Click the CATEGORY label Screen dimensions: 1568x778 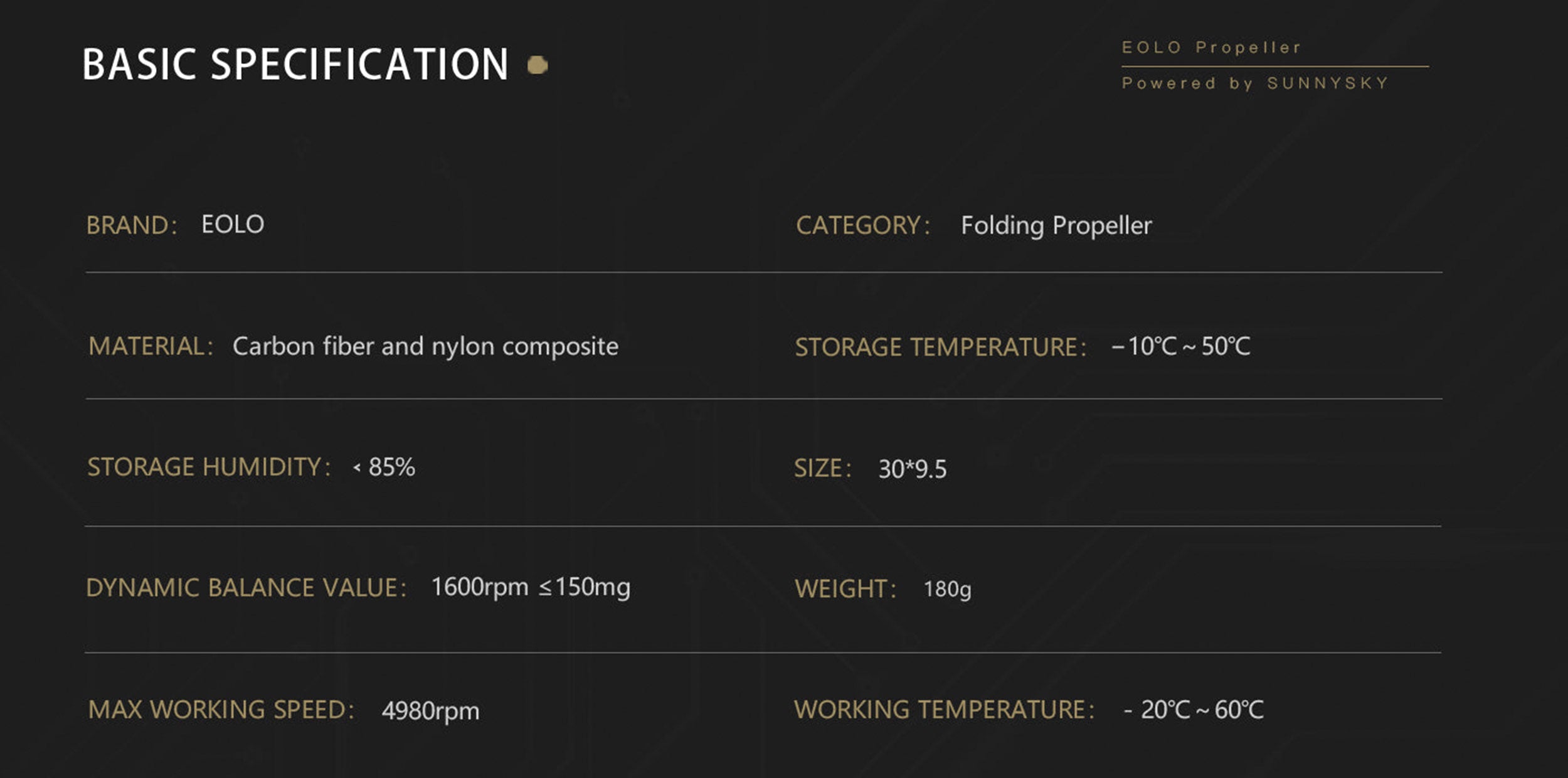[862, 226]
